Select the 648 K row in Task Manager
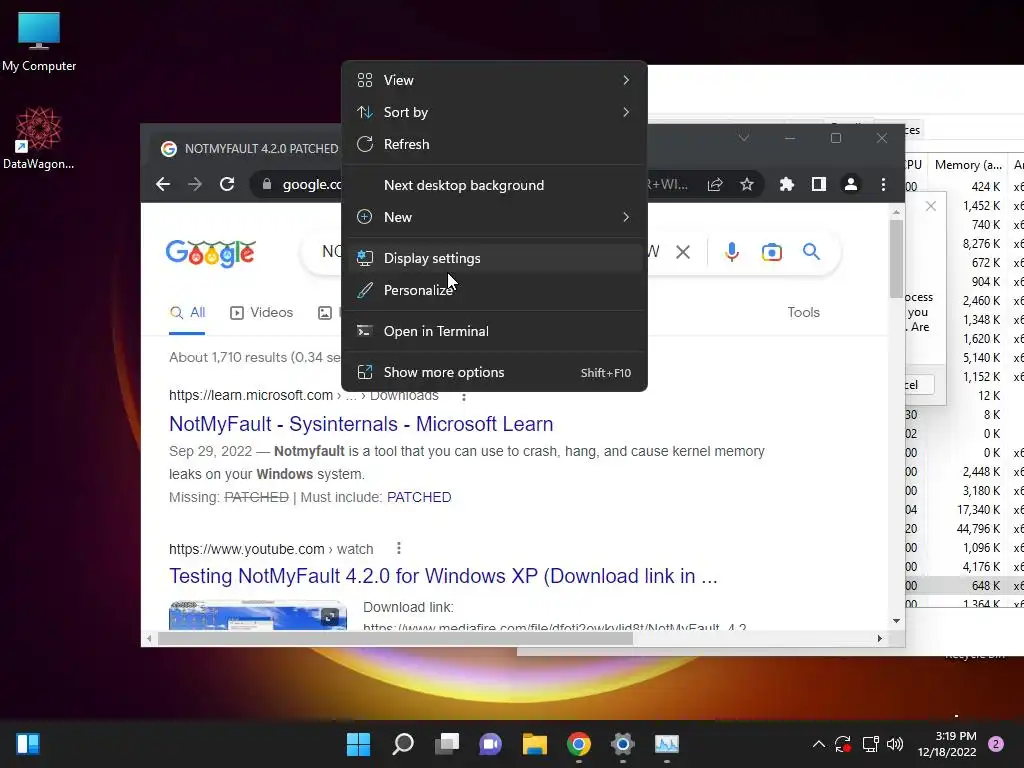Viewport: 1024px width, 768px height. 964,586
